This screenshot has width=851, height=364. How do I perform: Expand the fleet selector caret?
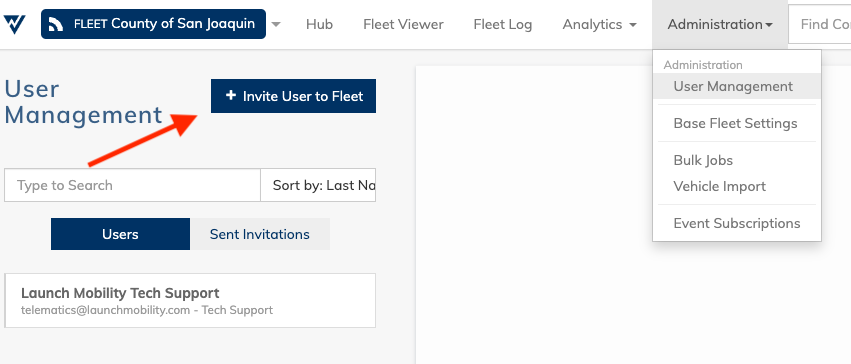[x=276, y=24]
